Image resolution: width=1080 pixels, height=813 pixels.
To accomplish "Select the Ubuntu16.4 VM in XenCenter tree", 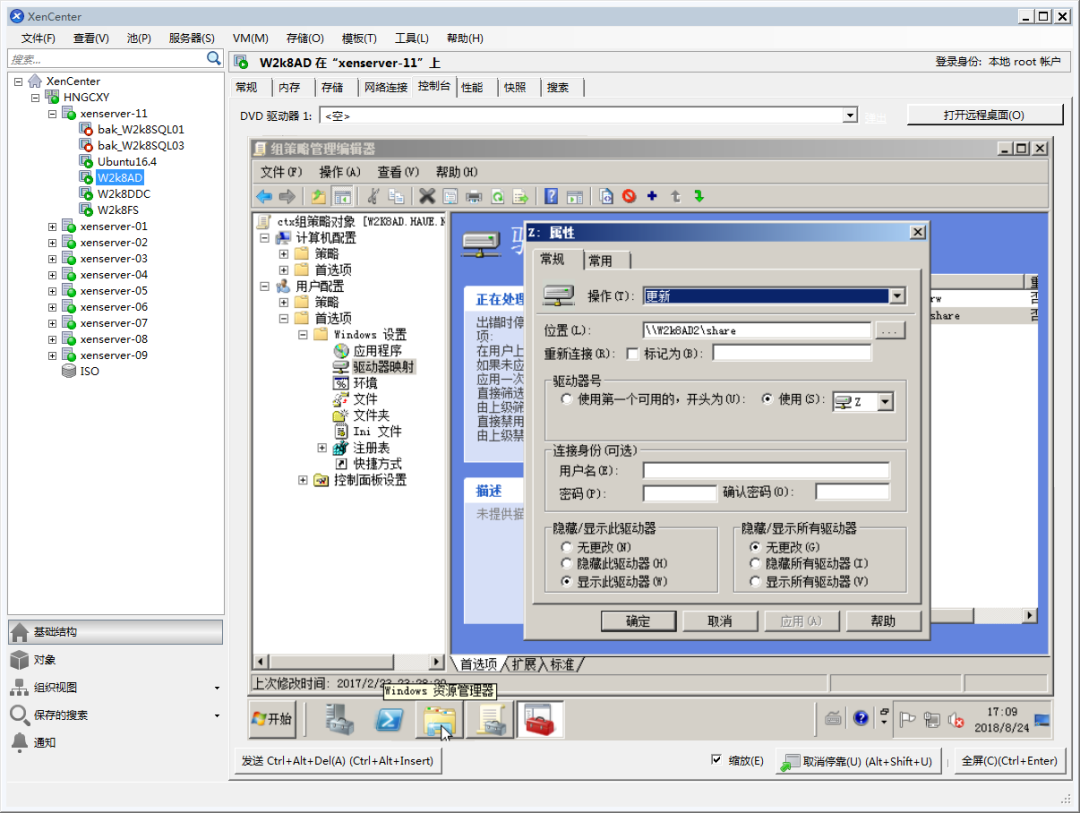I will (127, 162).
